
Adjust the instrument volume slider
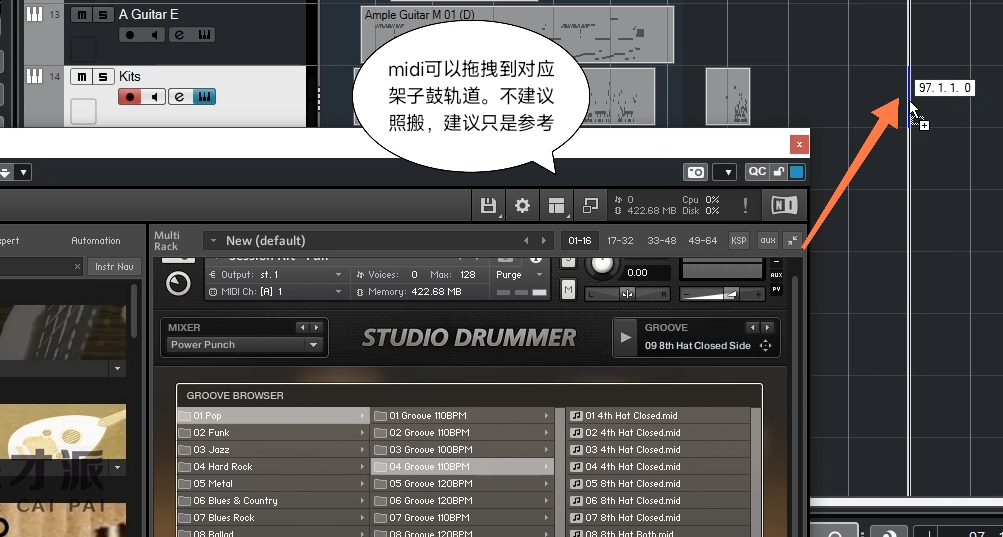tap(722, 294)
